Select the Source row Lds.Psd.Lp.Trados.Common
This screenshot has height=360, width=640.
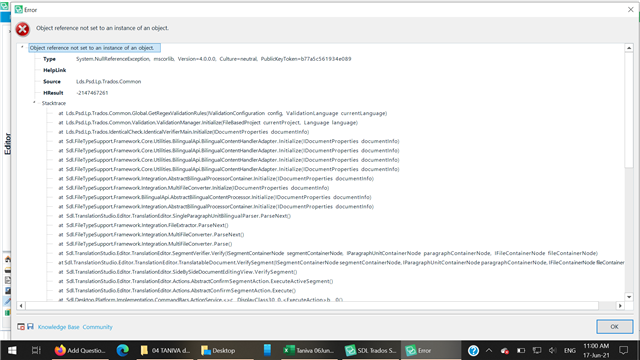[92, 82]
